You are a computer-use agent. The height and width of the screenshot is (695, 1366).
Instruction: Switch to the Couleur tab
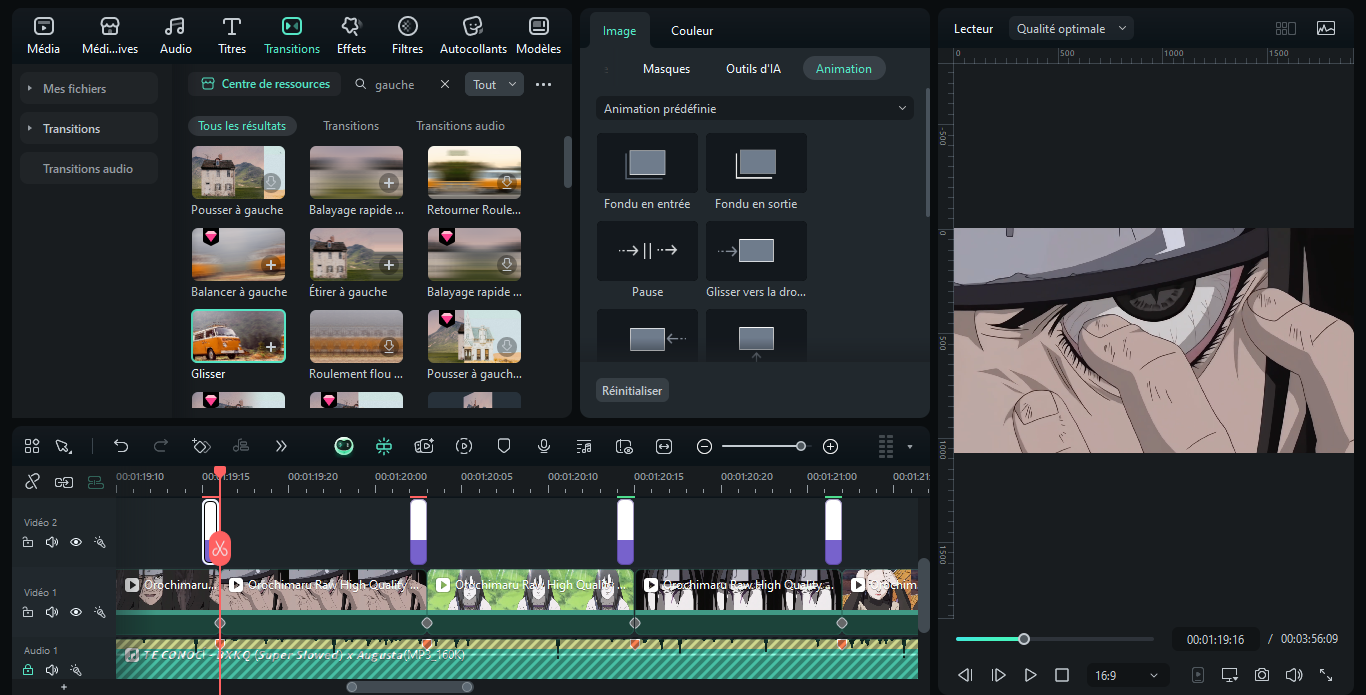coord(692,31)
